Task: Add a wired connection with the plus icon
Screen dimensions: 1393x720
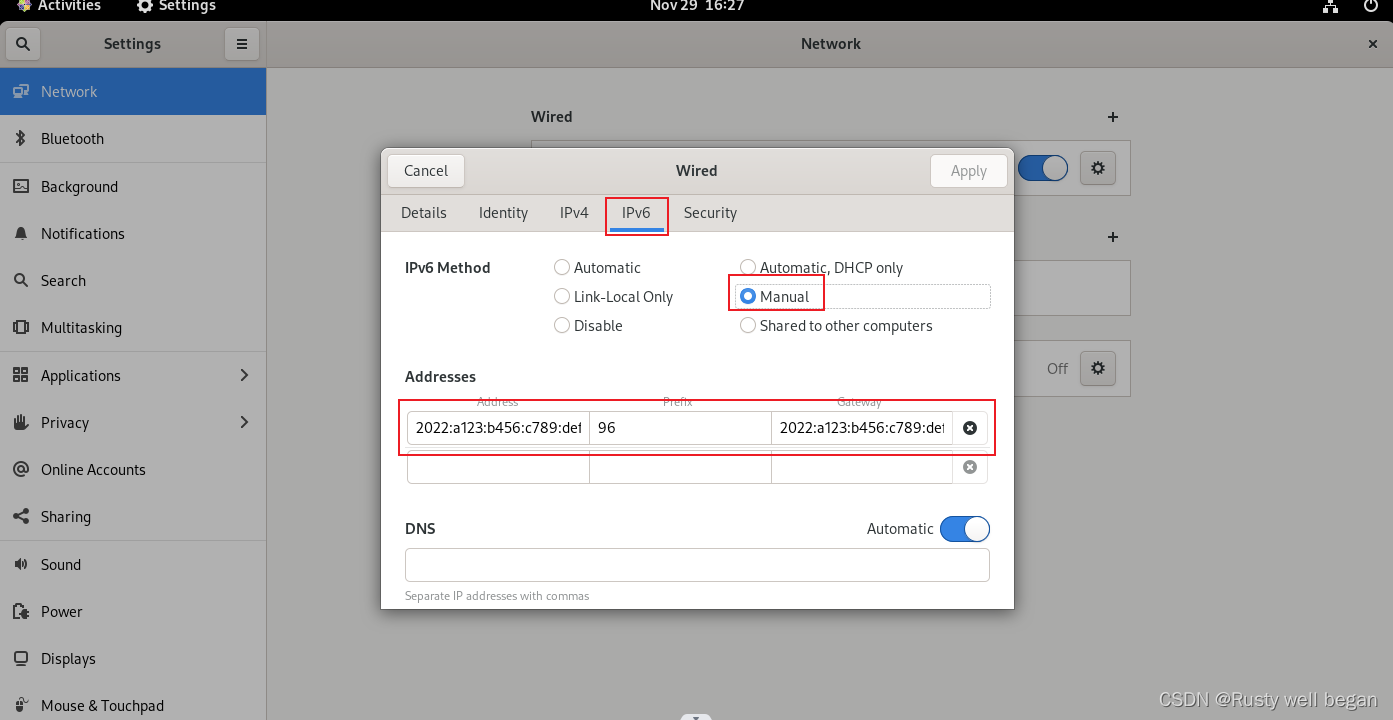Action: pyautogui.click(x=1113, y=117)
